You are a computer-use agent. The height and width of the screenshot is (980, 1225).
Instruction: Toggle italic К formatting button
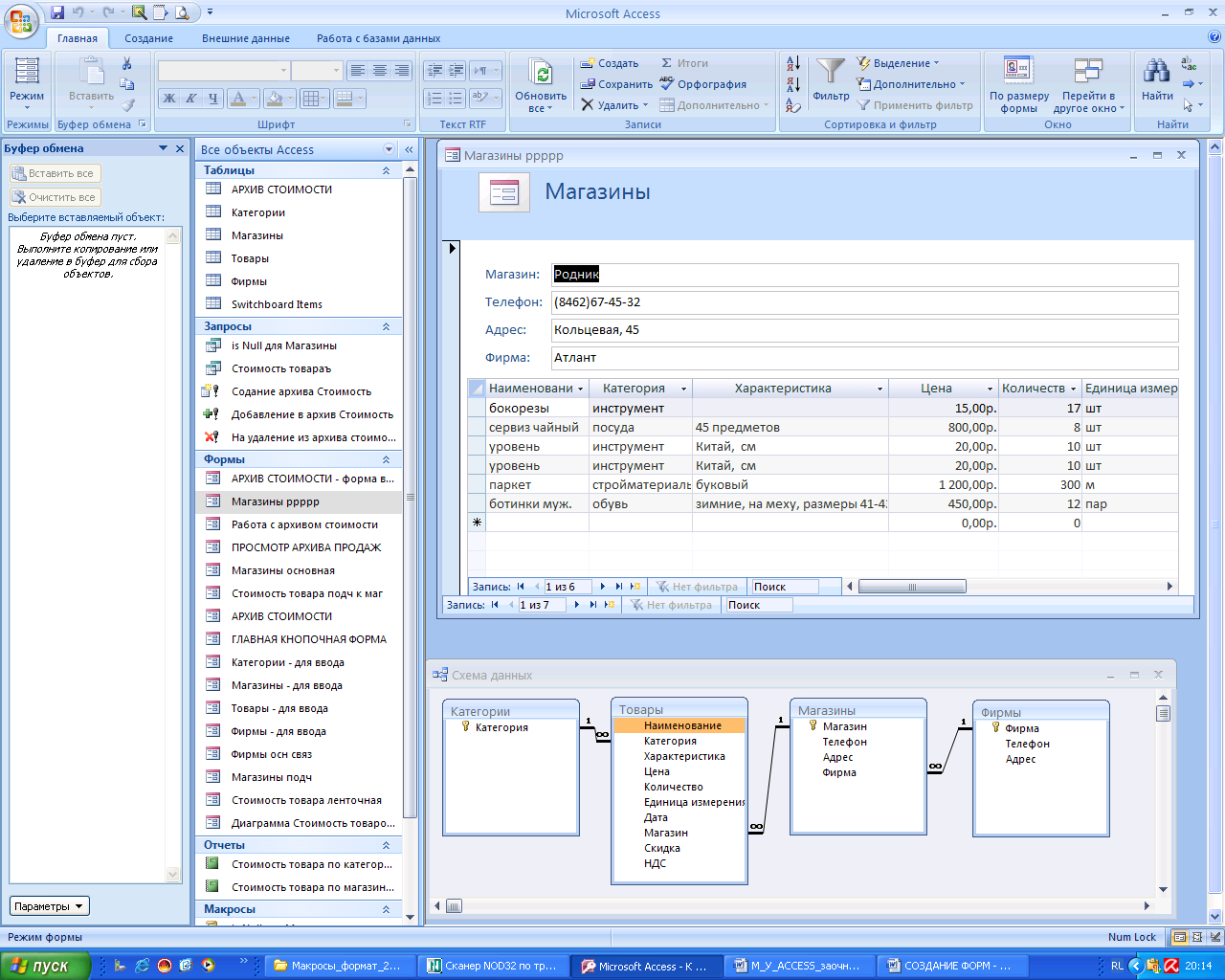click(191, 98)
